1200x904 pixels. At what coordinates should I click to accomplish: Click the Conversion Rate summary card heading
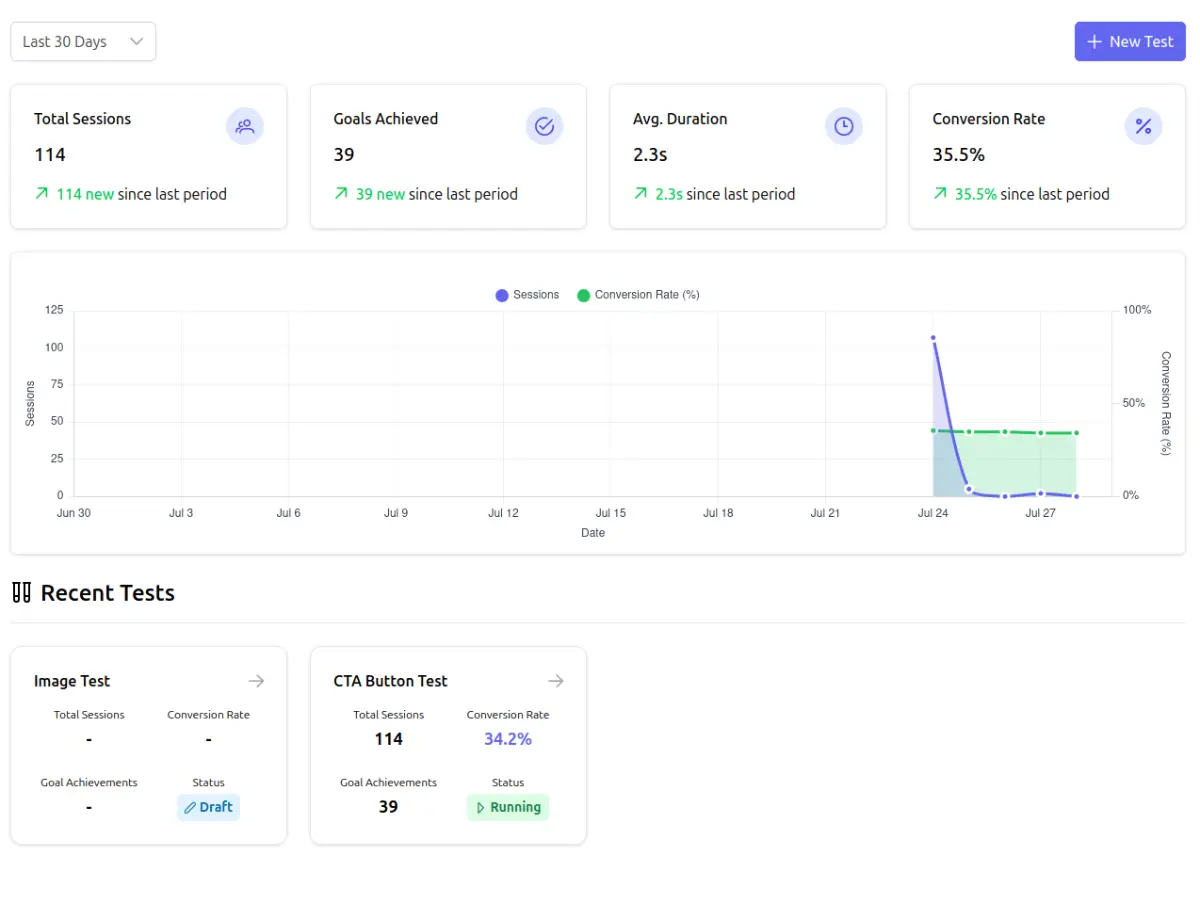tap(988, 119)
